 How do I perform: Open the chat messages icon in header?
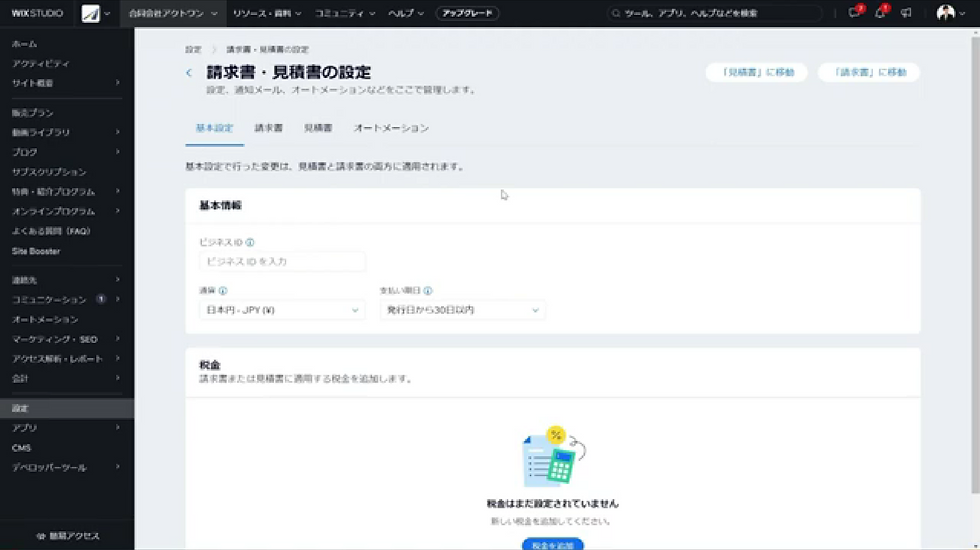[x=854, y=12]
